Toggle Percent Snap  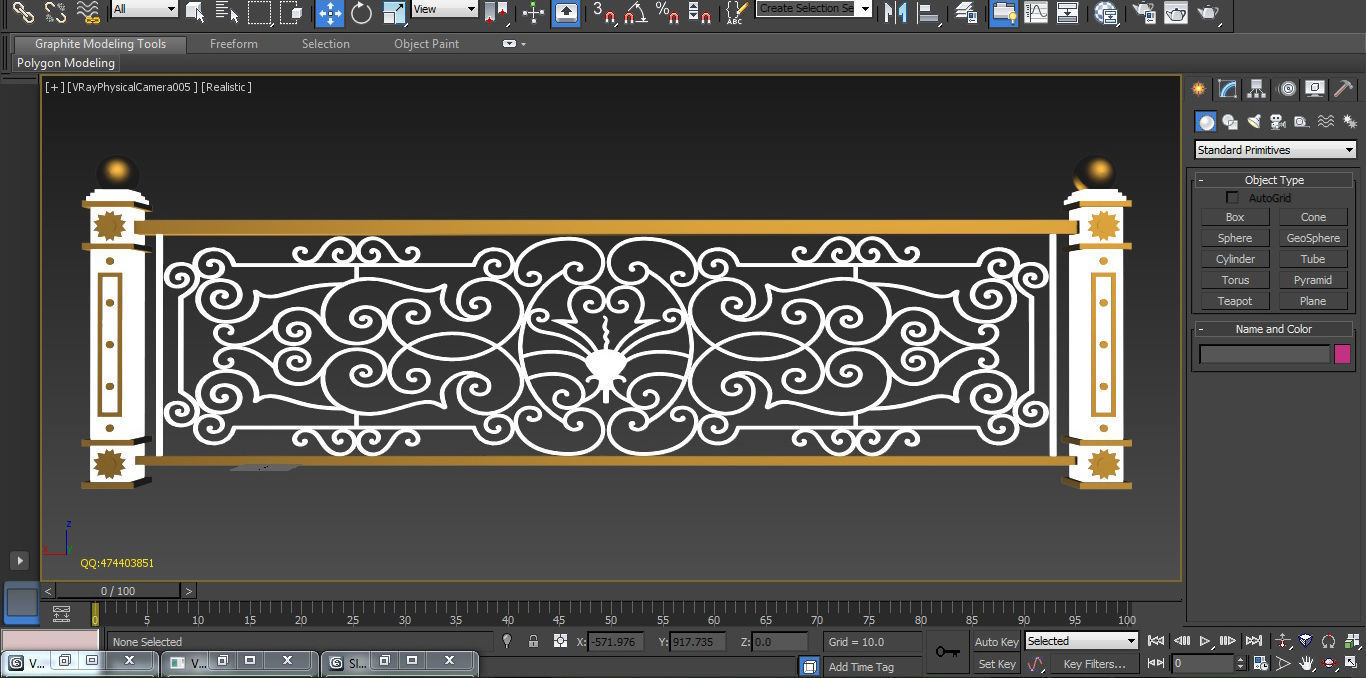[x=667, y=12]
